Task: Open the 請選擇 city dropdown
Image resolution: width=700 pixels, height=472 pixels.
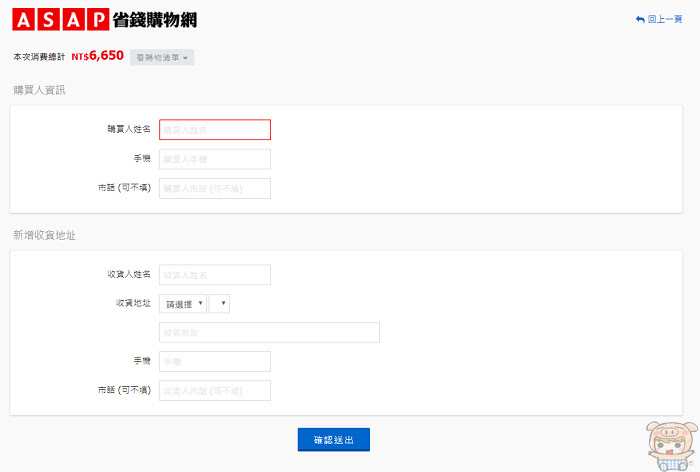Action: tap(183, 304)
